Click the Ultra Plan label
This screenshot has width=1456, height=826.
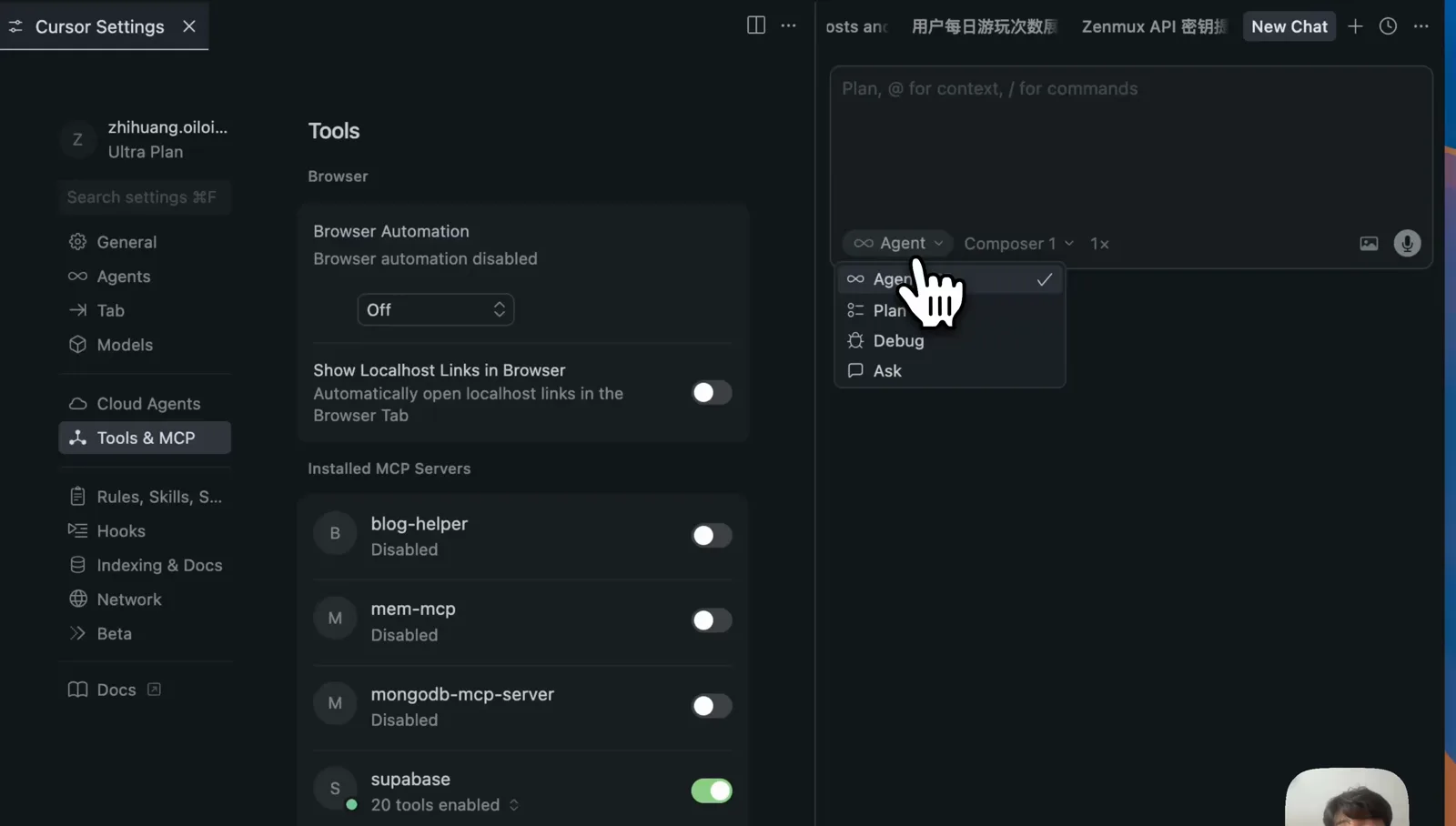[x=146, y=152]
